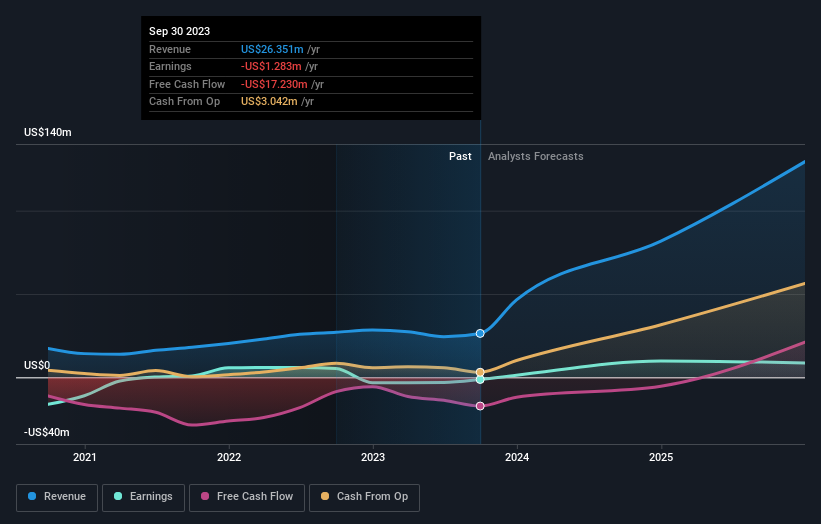
Task: Click the 2023 x-axis label
Action: pyautogui.click(x=373, y=457)
